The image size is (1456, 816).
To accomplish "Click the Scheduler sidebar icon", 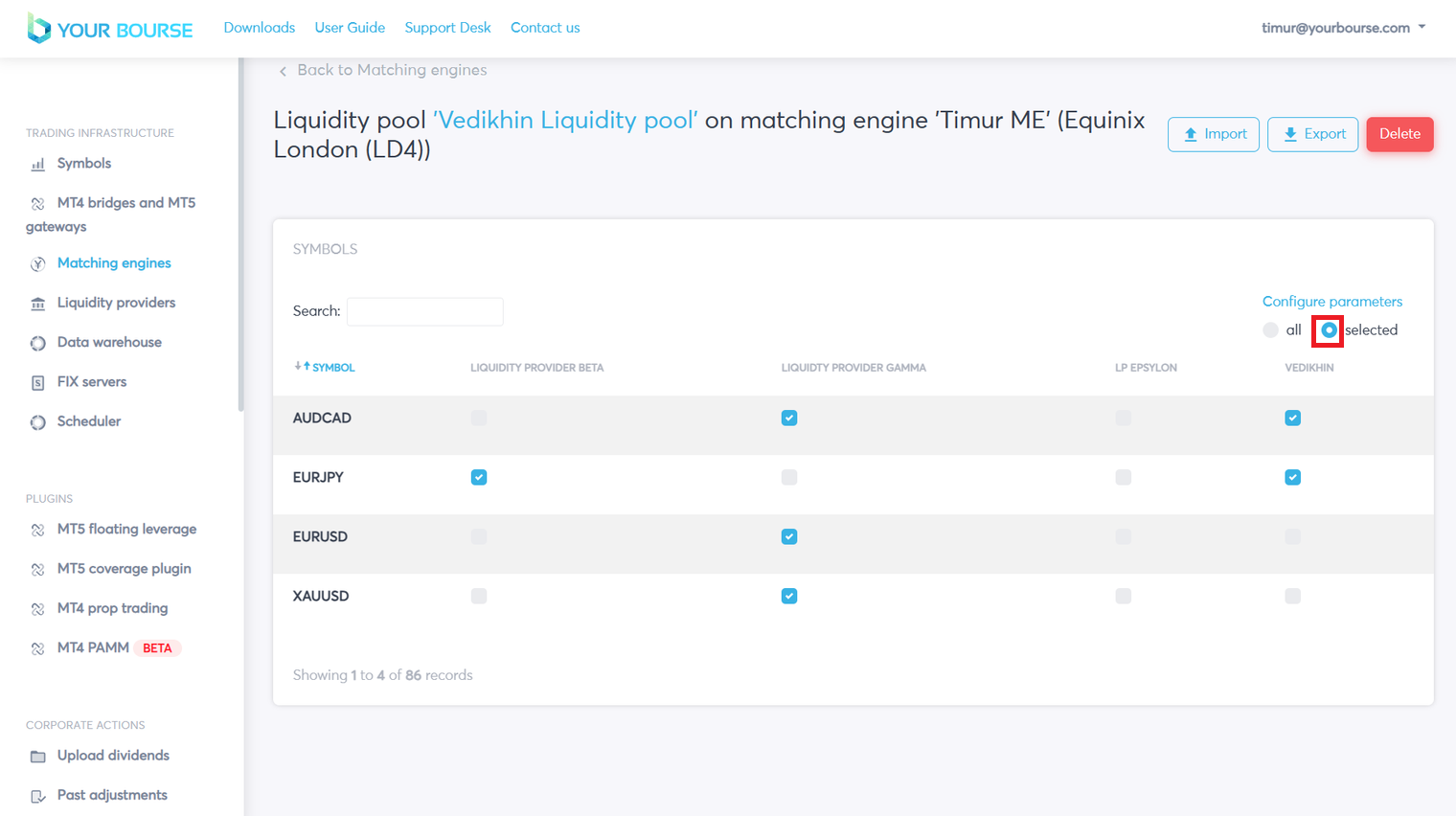I will 38,422.
